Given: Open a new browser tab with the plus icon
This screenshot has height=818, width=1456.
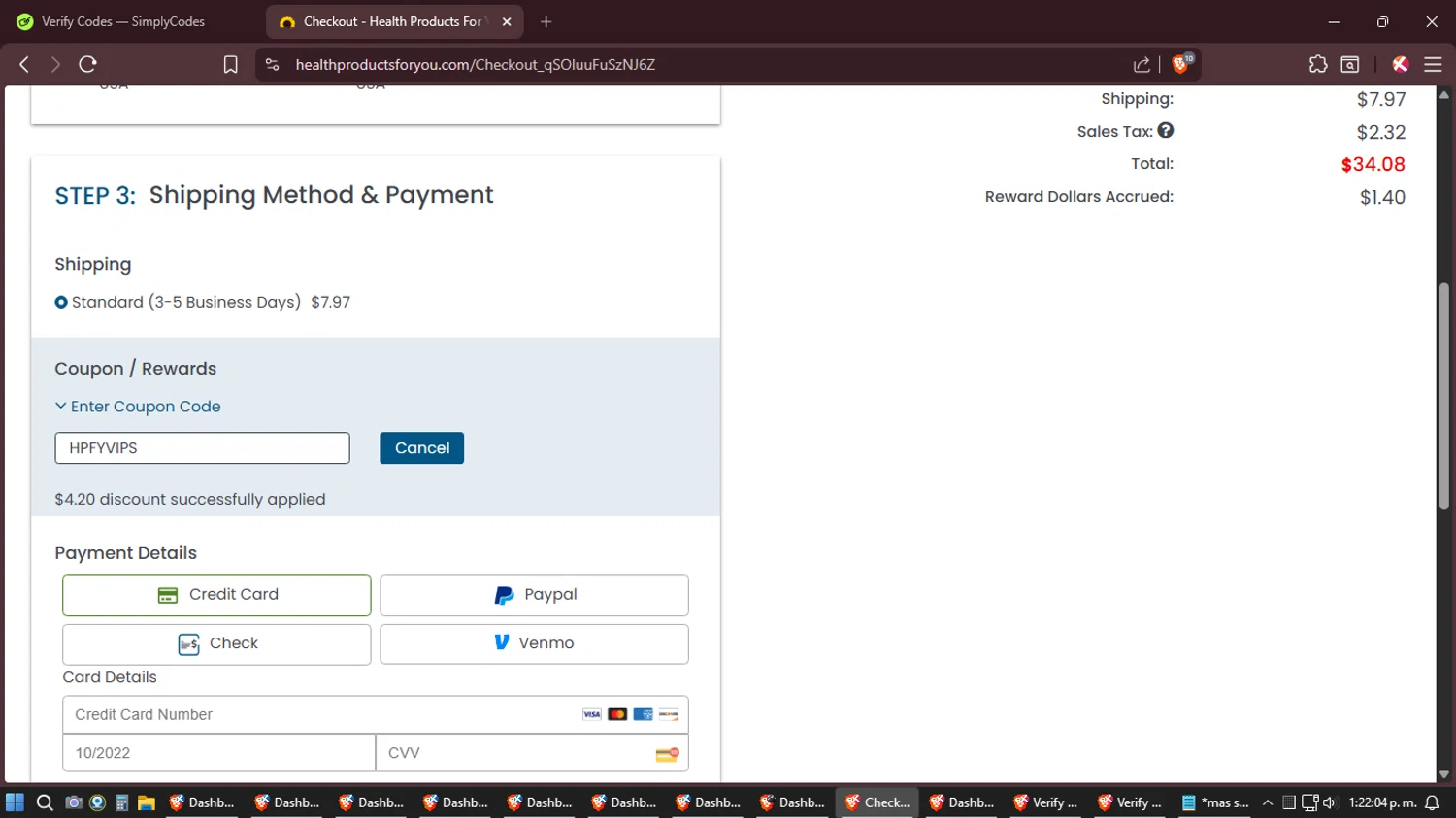Looking at the screenshot, I should point(546,21).
